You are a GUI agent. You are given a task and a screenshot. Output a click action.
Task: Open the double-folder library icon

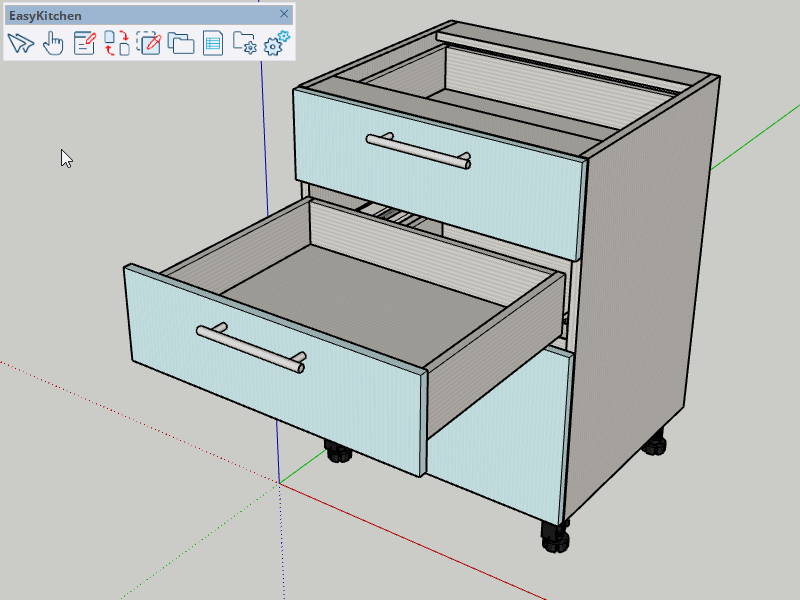[181, 43]
